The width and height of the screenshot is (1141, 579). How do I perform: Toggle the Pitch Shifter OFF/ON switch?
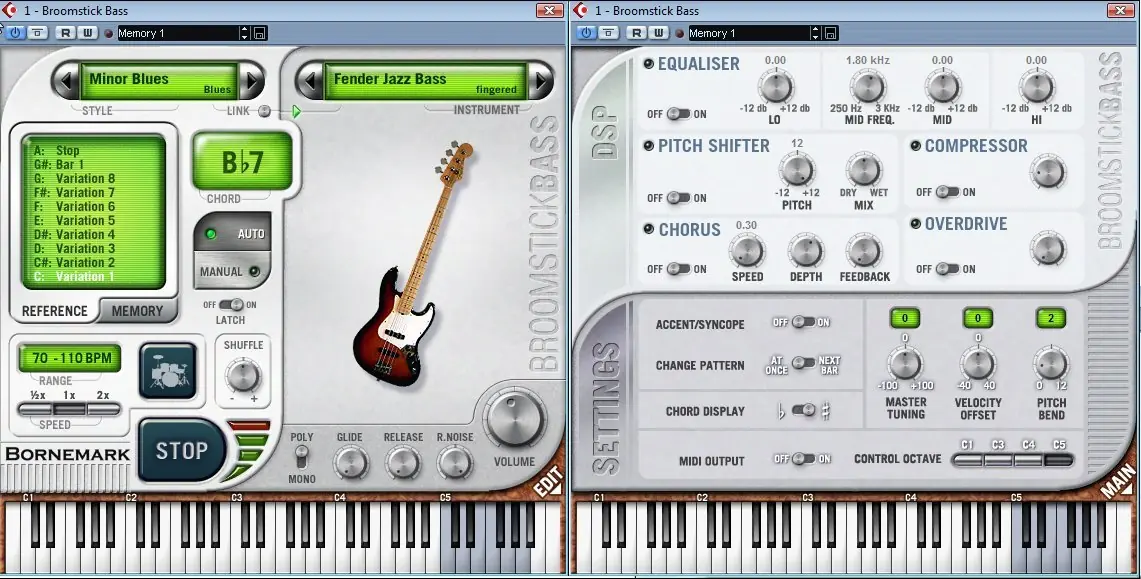678,198
